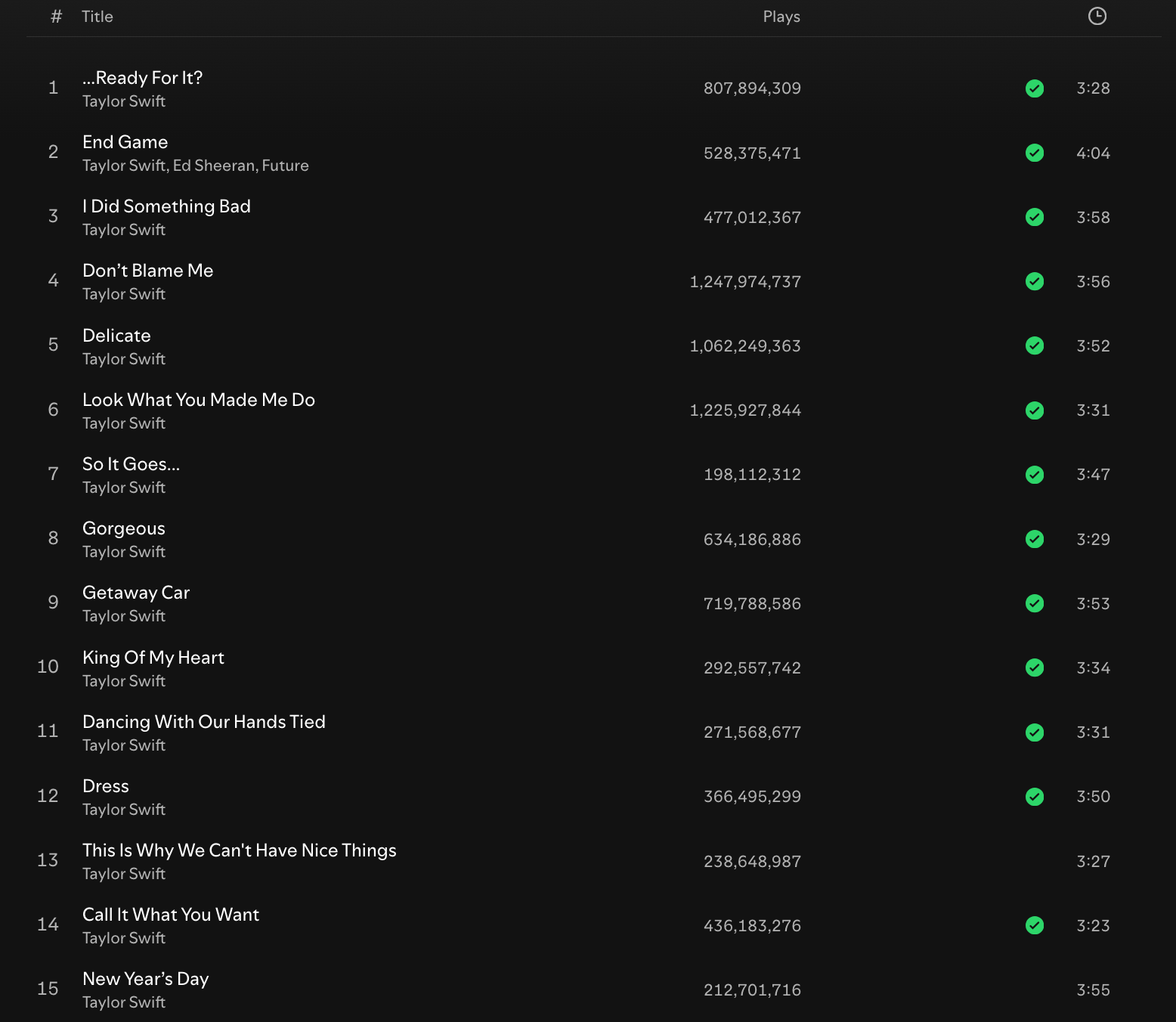The width and height of the screenshot is (1176, 1022).
Task: Click the # column header
Action: pyautogui.click(x=56, y=17)
